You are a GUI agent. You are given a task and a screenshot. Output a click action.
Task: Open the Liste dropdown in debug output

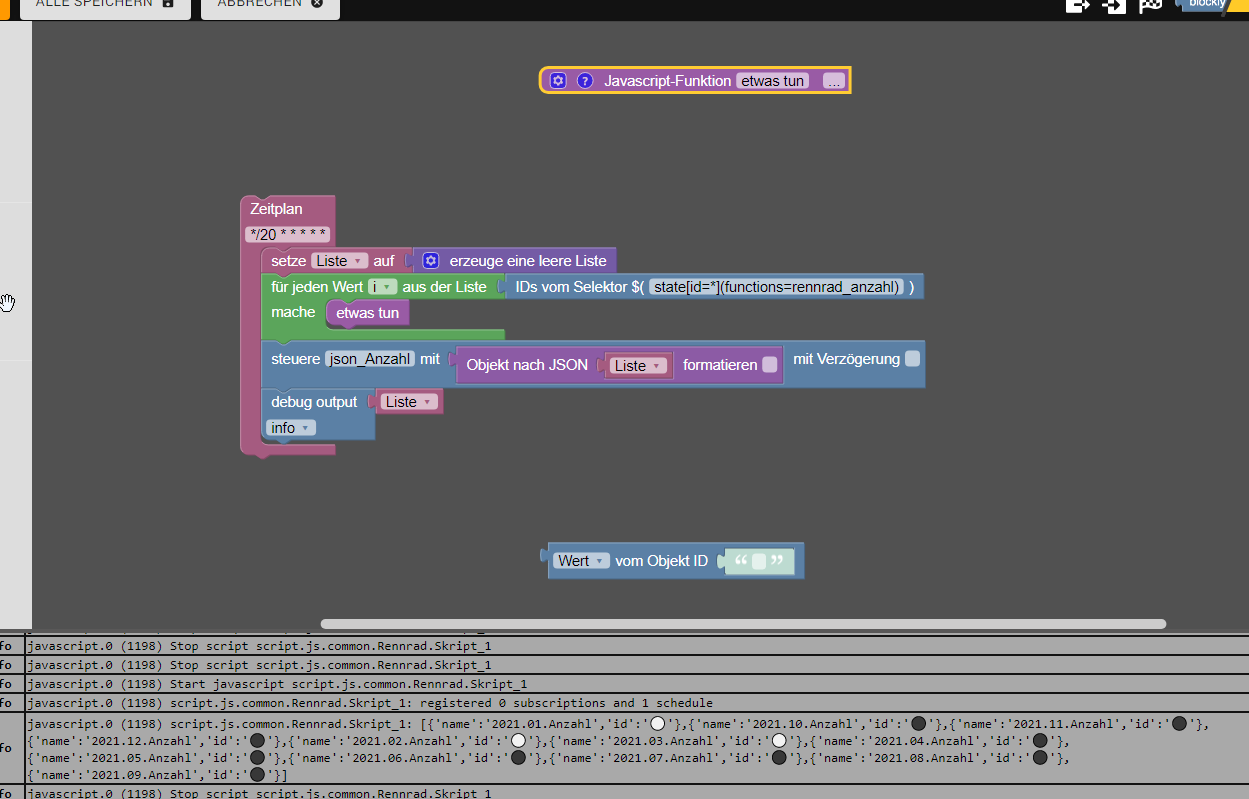409,402
